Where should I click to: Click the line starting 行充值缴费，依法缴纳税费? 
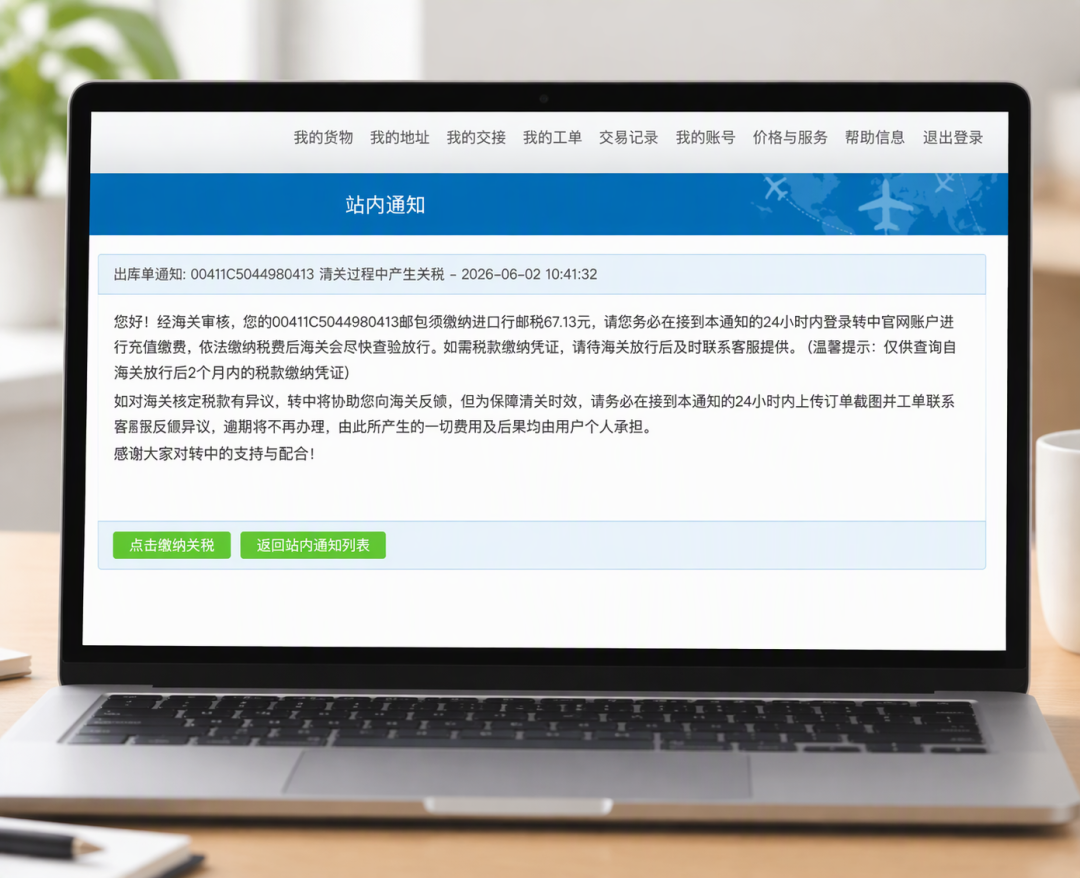point(534,347)
